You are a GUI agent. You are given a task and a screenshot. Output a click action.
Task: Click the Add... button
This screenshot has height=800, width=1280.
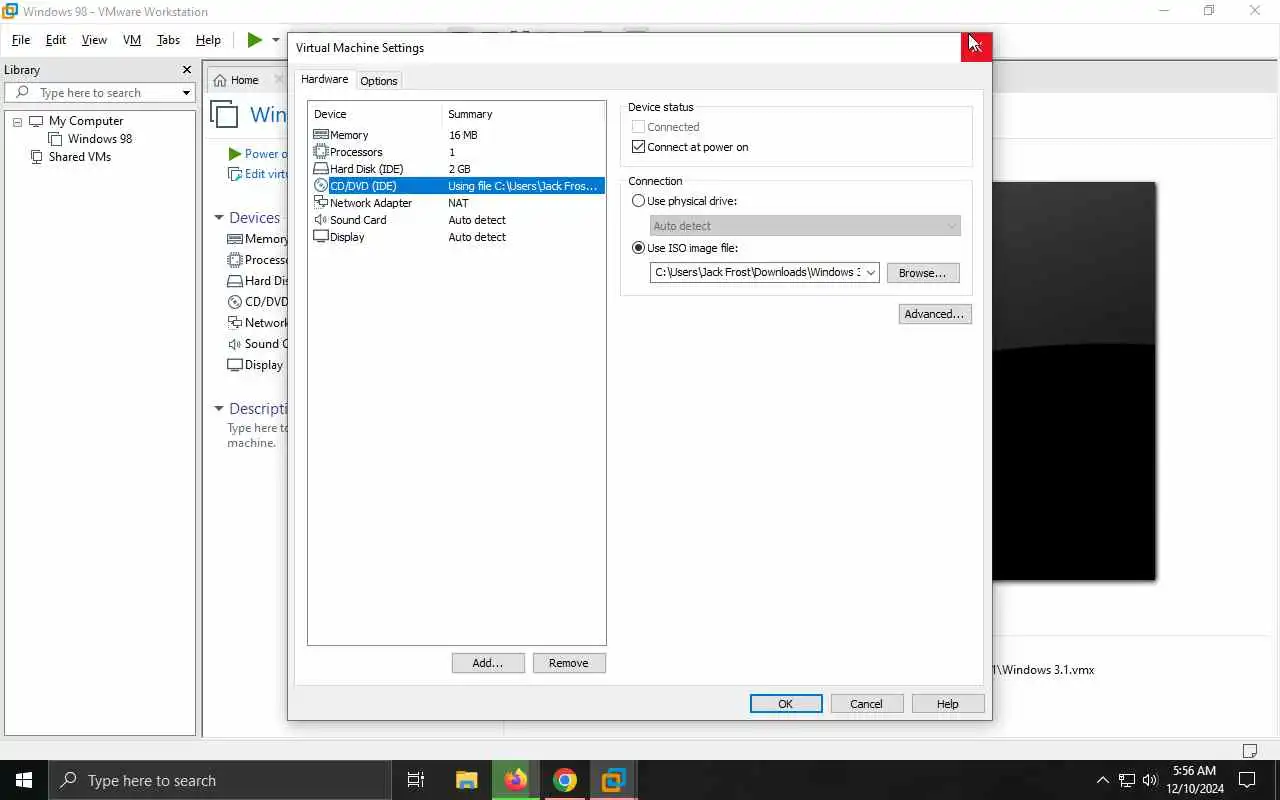point(488,663)
